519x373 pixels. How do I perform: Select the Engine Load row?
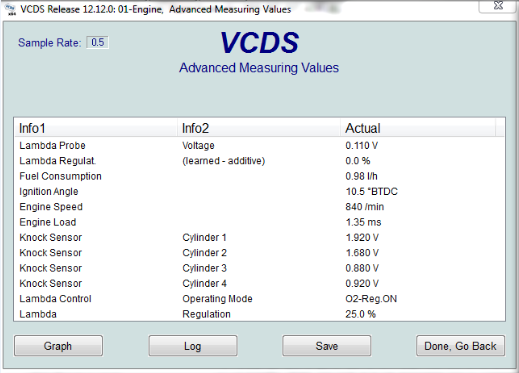point(259,222)
